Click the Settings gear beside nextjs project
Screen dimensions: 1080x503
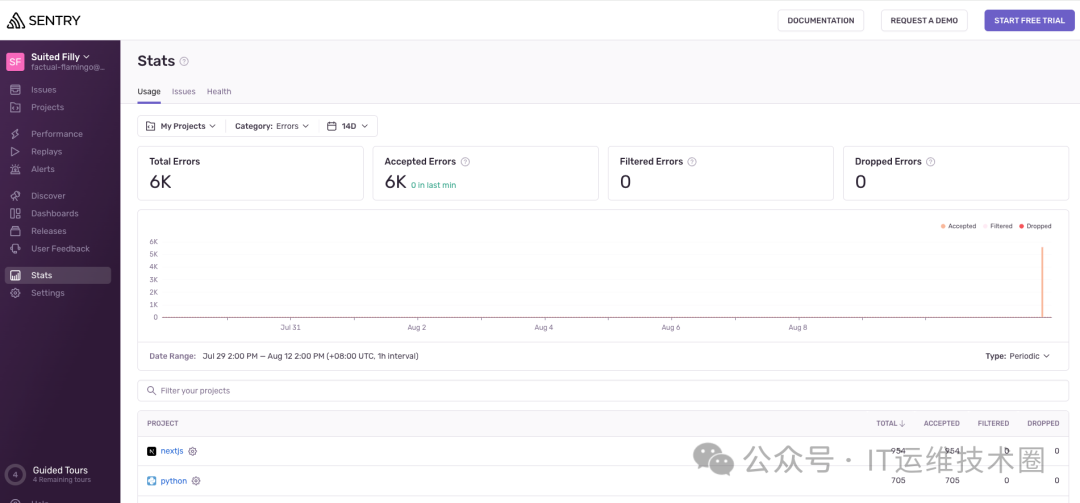[193, 451]
